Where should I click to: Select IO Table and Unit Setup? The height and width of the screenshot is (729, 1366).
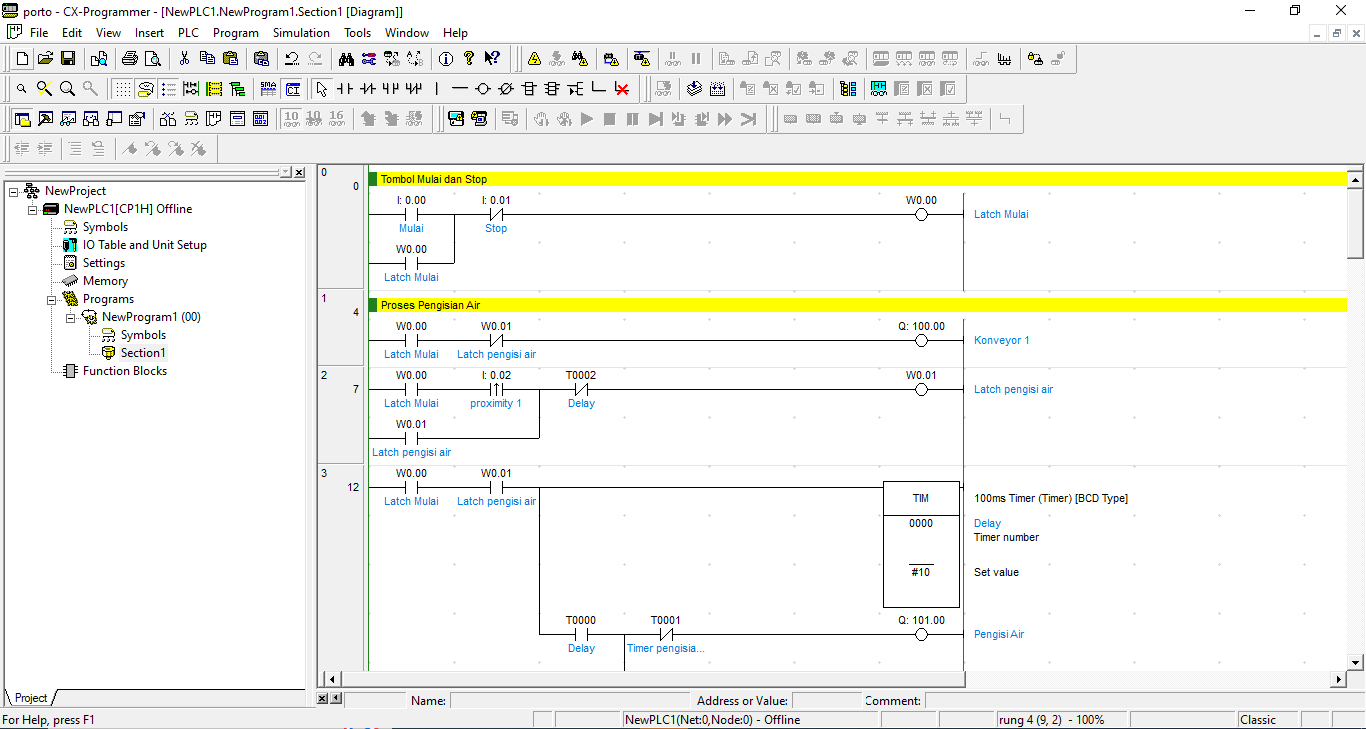pyautogui.click(x=144, y=245)
